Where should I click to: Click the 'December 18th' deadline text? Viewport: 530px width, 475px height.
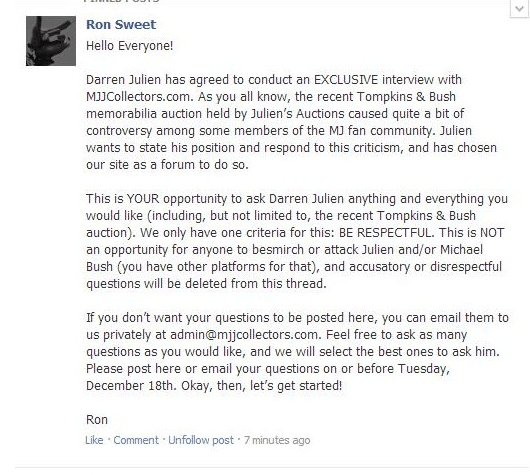tap(130, 386)
